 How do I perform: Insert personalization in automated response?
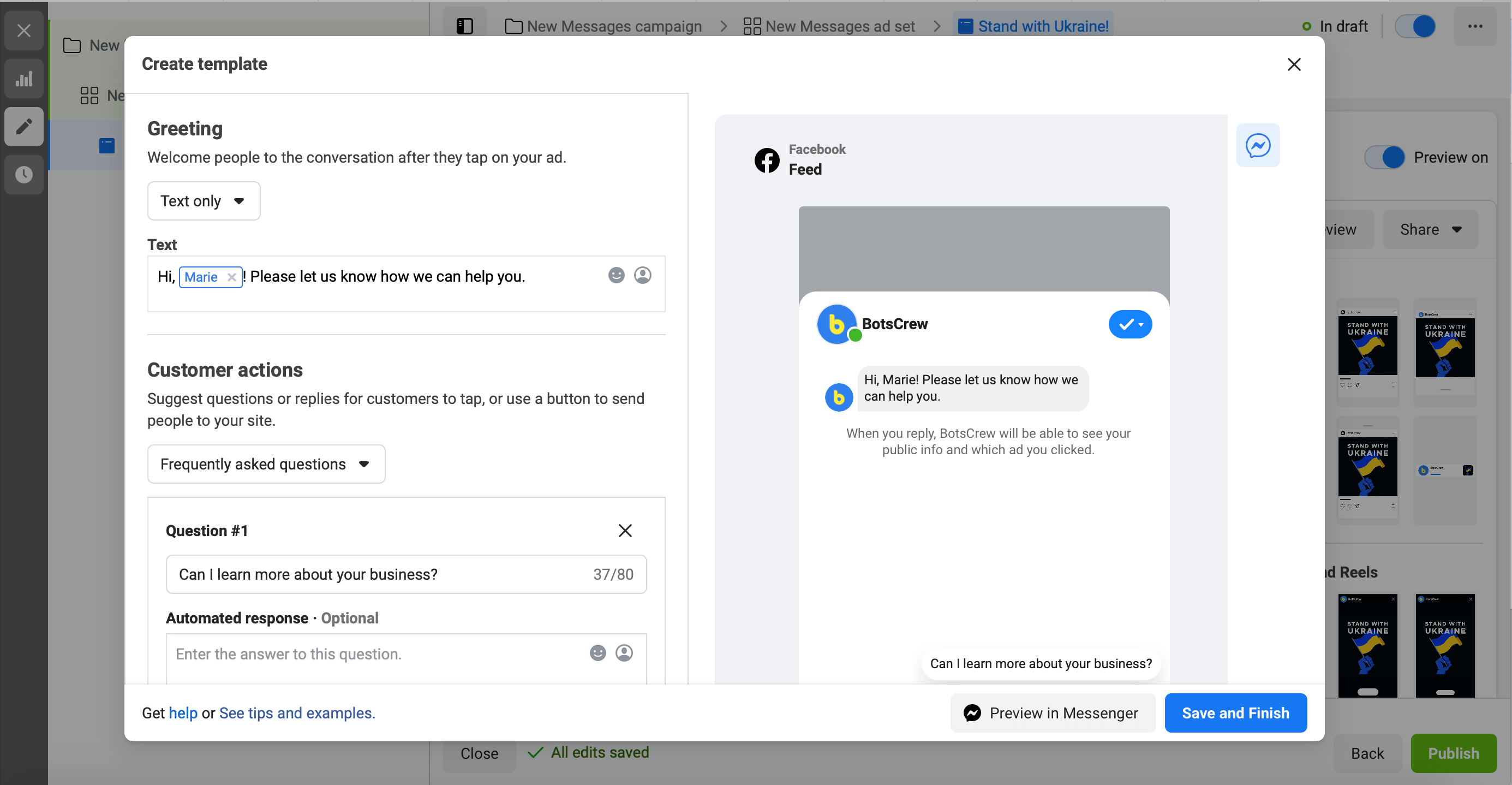pos(624,653)
